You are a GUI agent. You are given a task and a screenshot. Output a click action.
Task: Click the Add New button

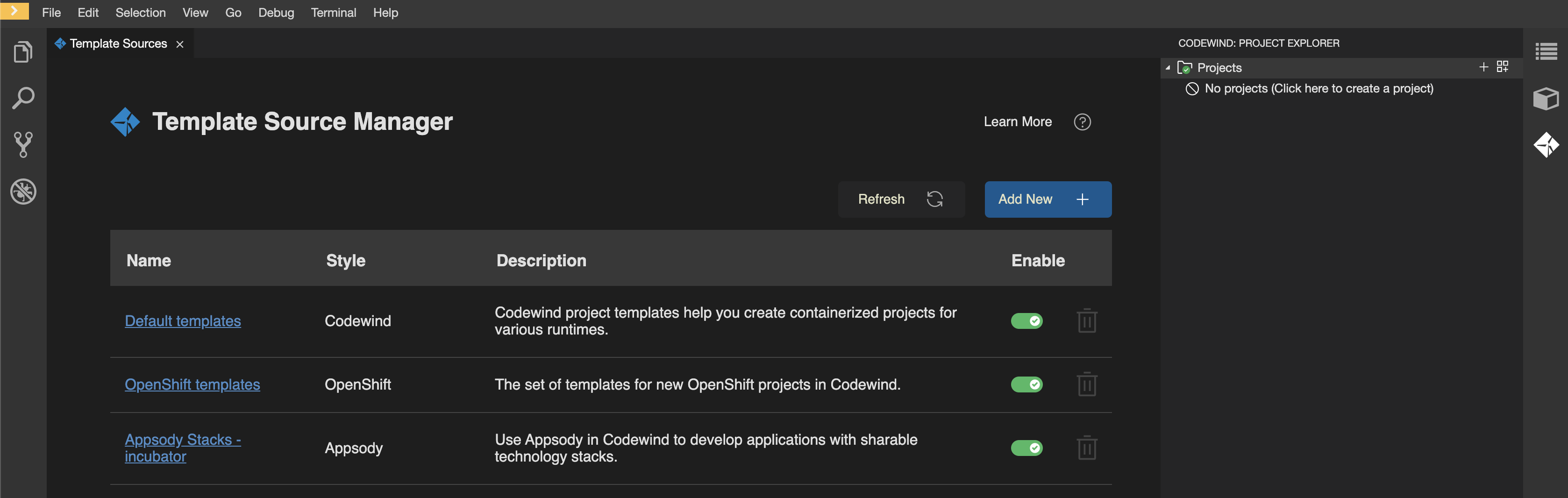(x=1048, y=199)
